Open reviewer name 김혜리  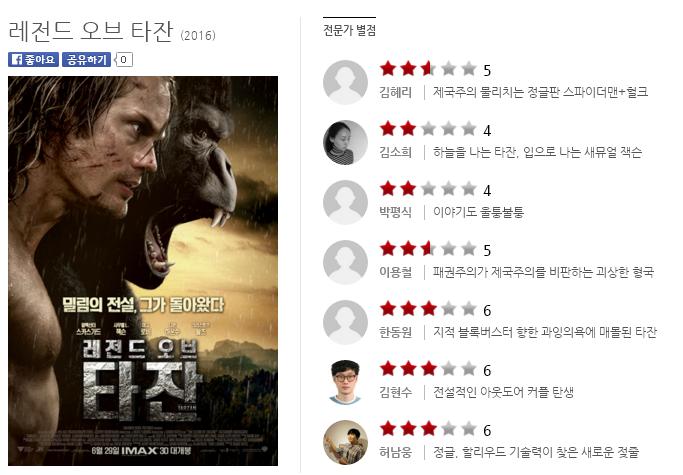pos(395,92)
